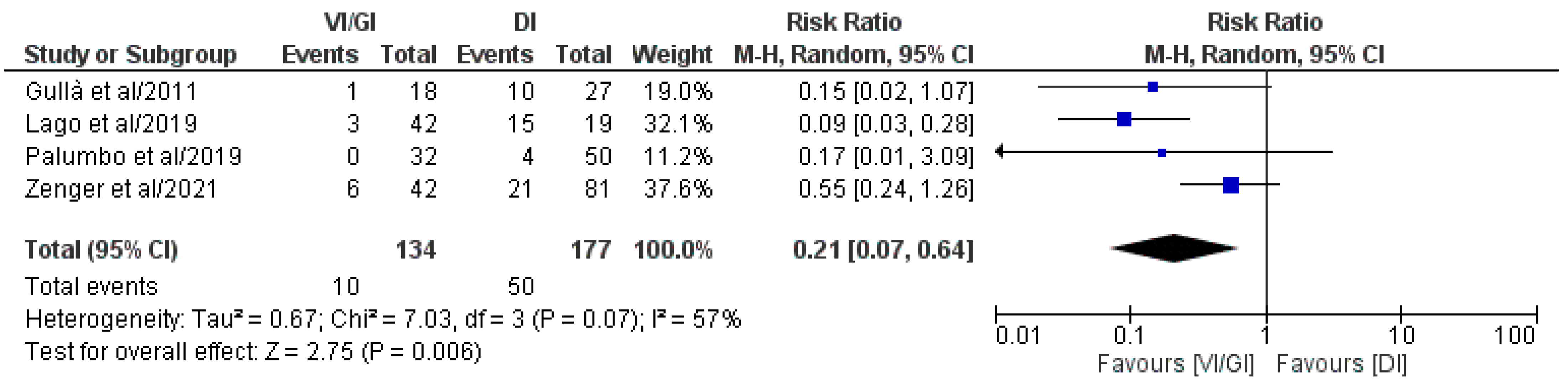Click the large blue square for Zenger
This screenshot has width=1568, height=386.
tap(1230, 185)
